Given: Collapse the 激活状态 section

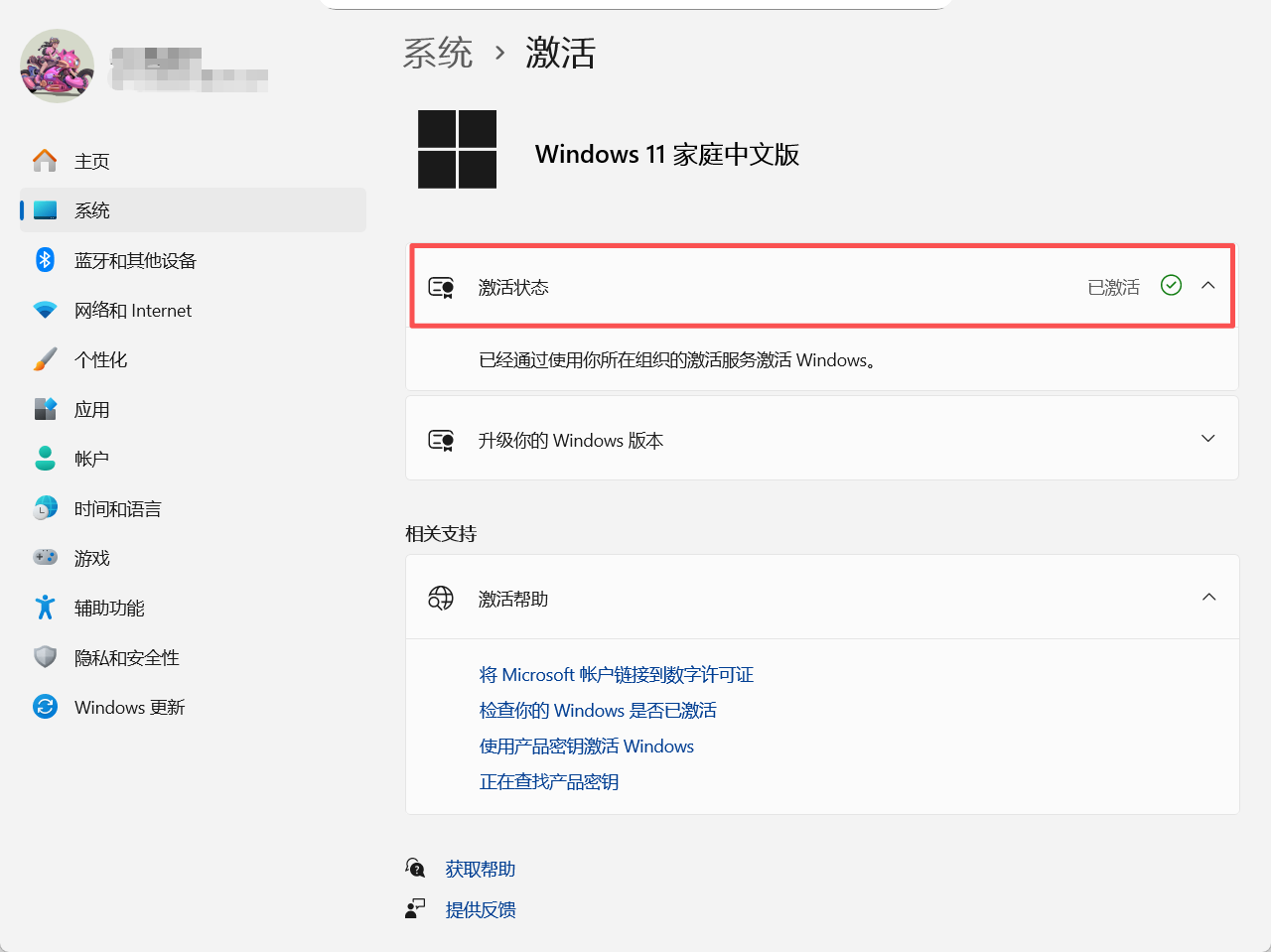Looking at the screenshot, I should 1208,286.
